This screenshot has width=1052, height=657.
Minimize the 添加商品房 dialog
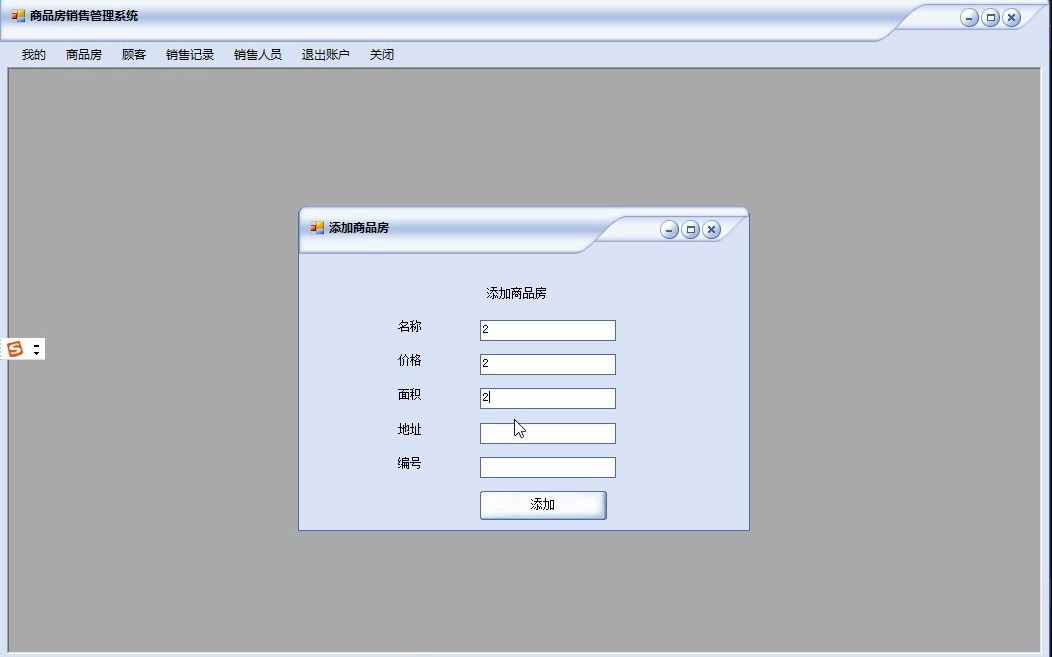point(669,229)
